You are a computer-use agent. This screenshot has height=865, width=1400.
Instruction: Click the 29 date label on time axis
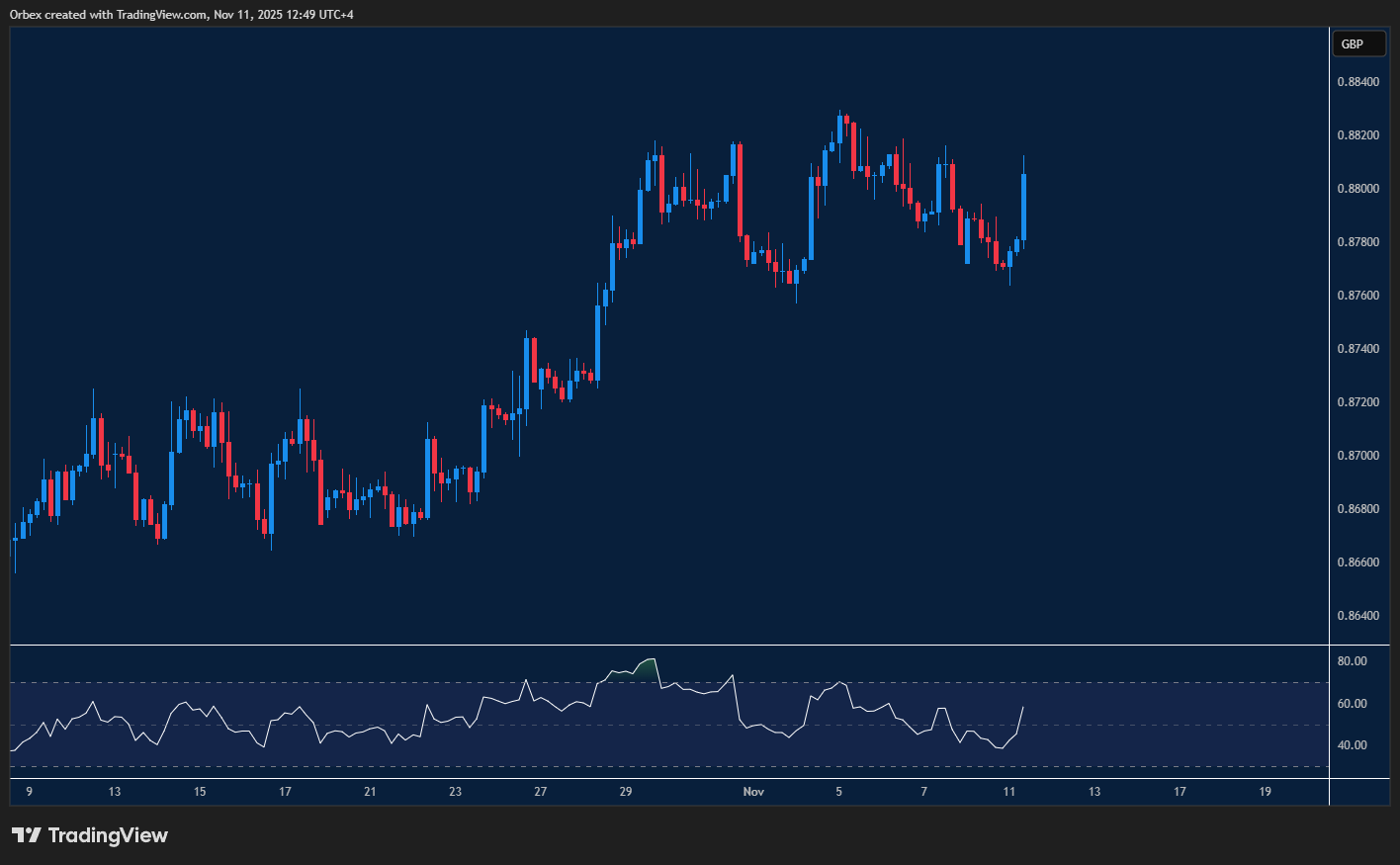pyautogui.click(x=626, y=792)
